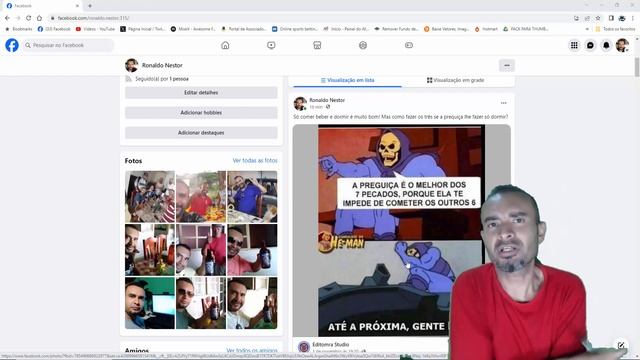Open the Groups icon
Screen dimensions: 640x360
363,45
